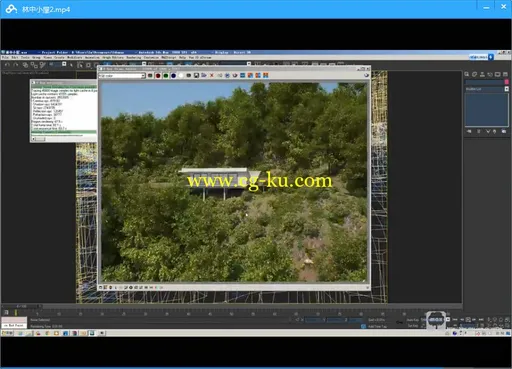Click the time slider handle
The image size is (512, 369).
[x=21, y=306]
